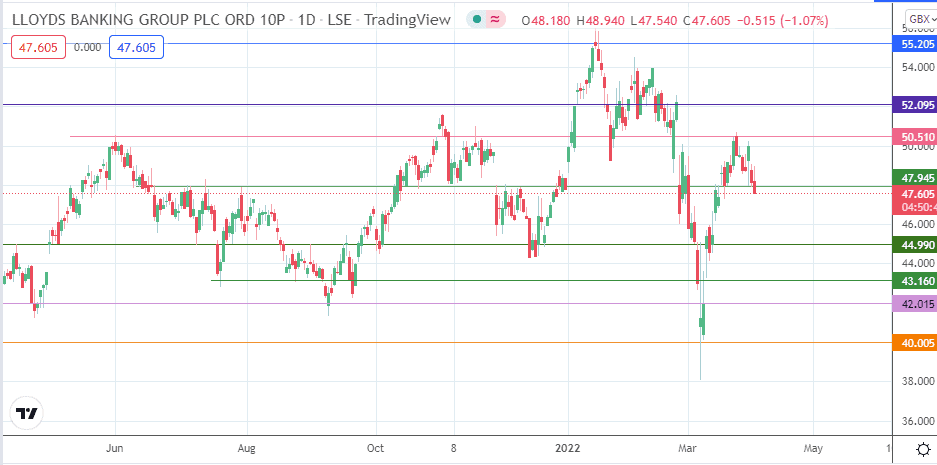Select the 47.605 current price label
The image size is (937, 465).
pos(914,194)
